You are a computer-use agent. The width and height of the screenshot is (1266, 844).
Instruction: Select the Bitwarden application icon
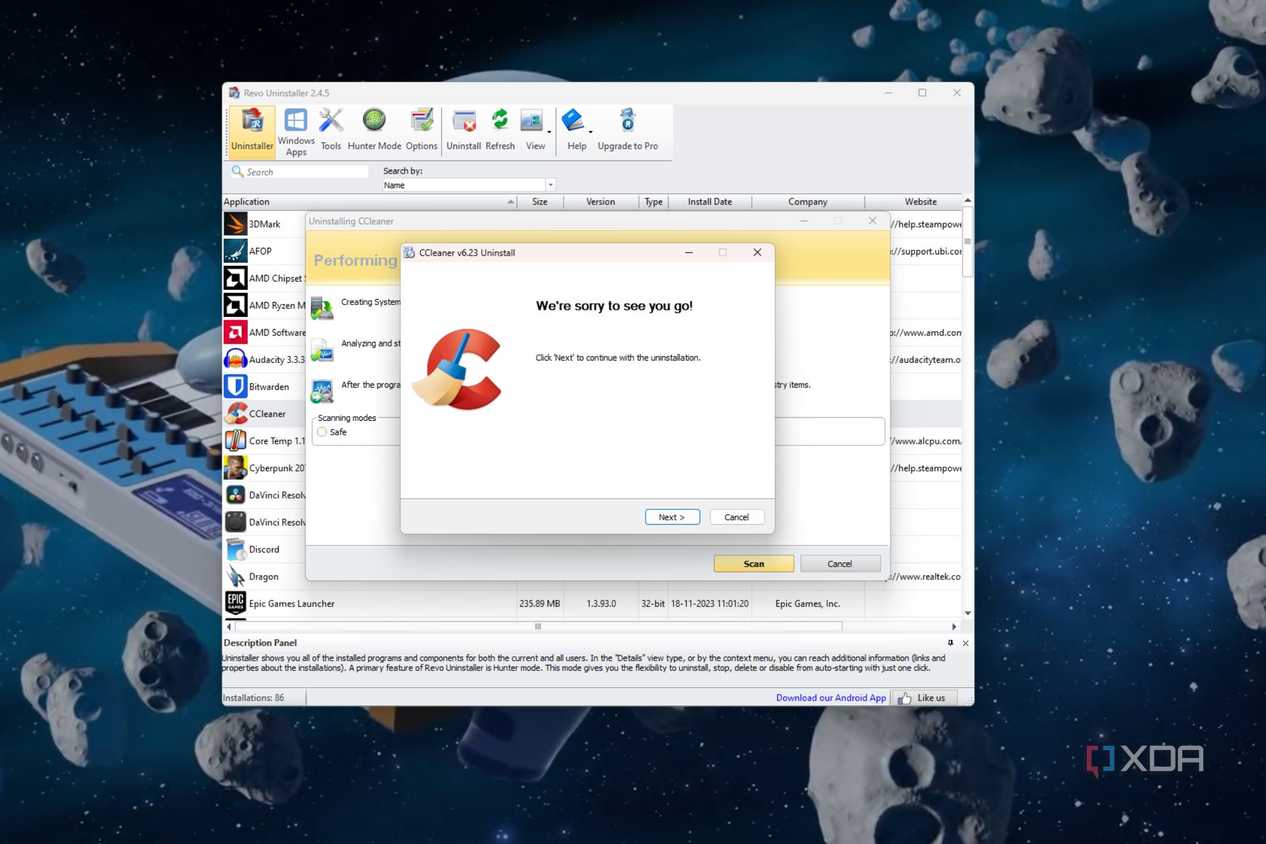[235, 386]
